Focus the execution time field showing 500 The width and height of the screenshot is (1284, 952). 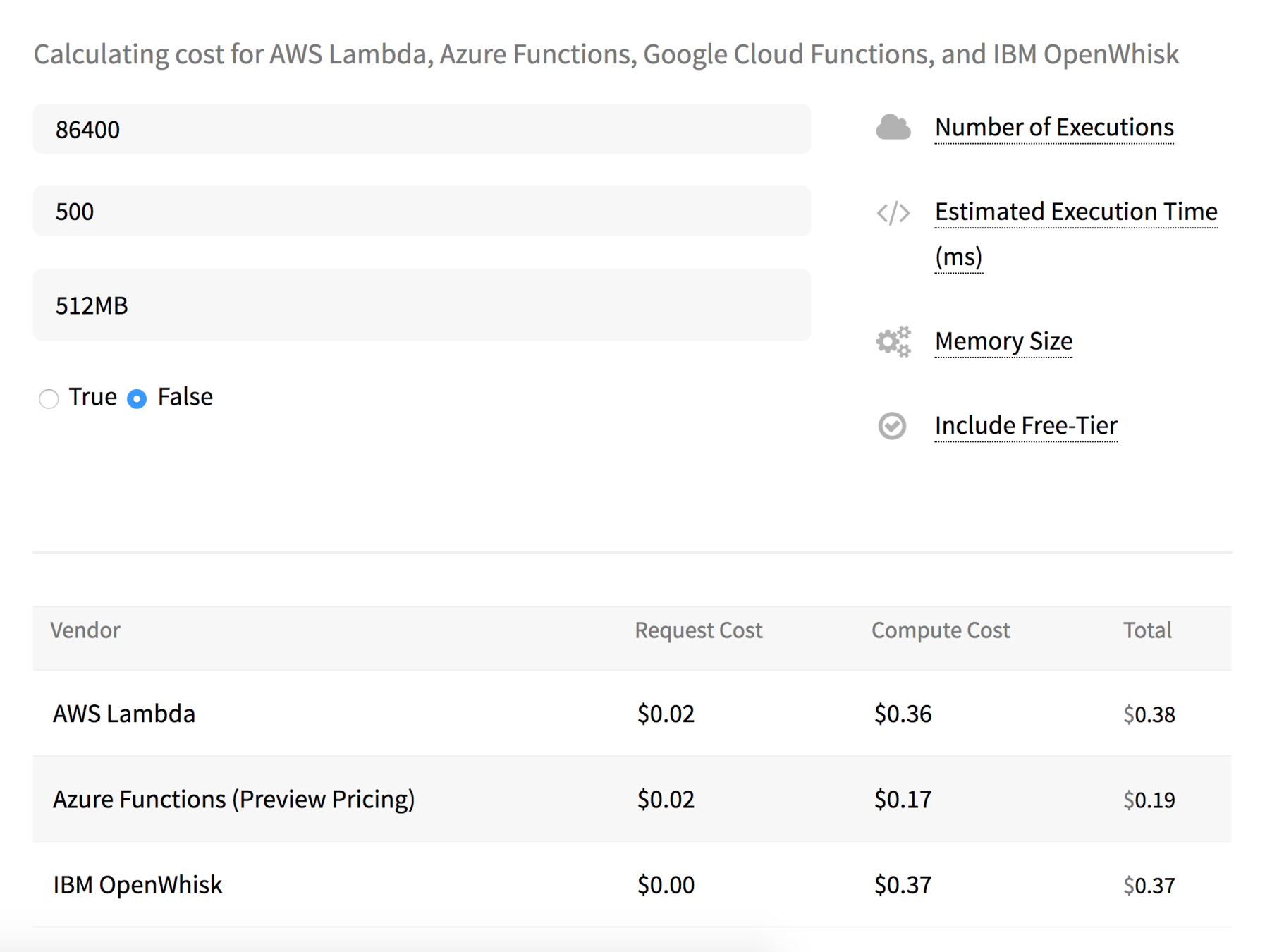pos(422,212)
